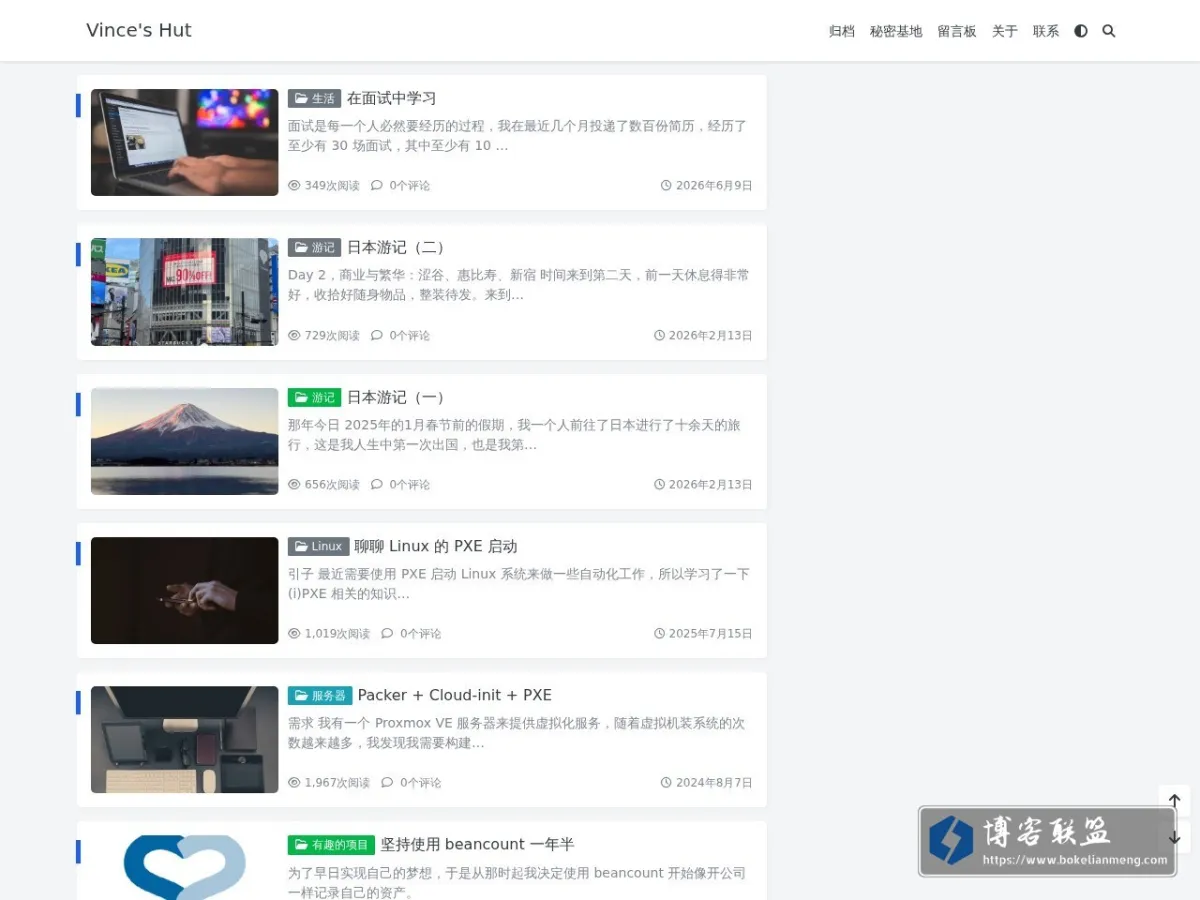
Task: Open the 秘密基地 menu item
Action: click(x=896, y=31)
